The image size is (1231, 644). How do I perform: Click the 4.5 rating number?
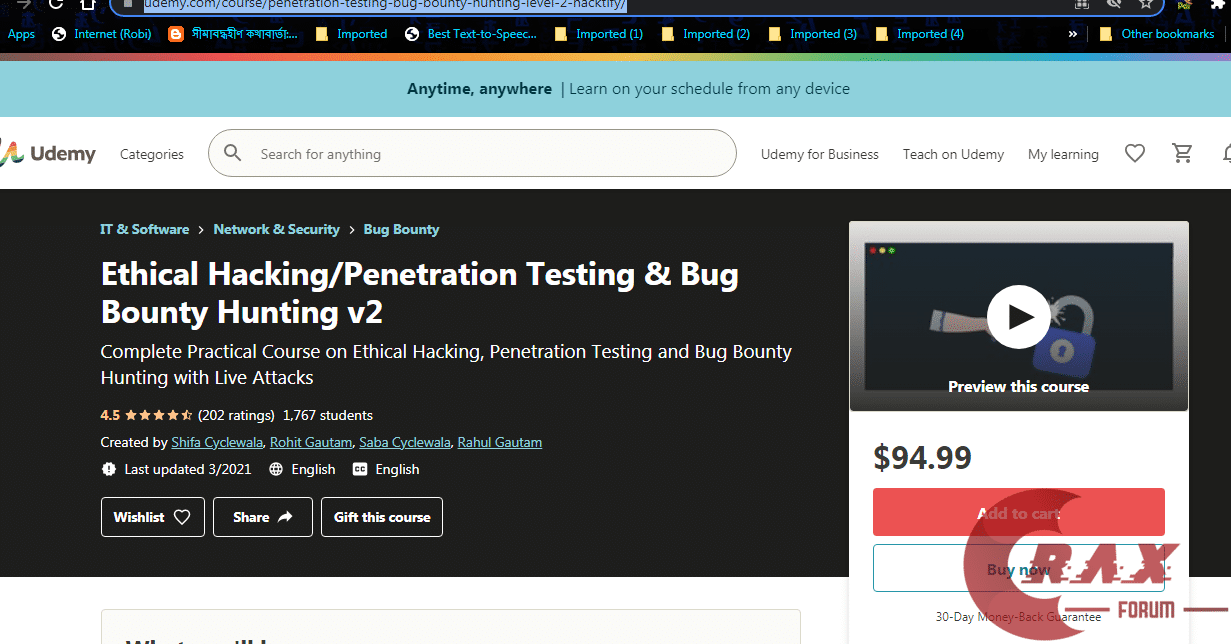click(x=110, y=415)
